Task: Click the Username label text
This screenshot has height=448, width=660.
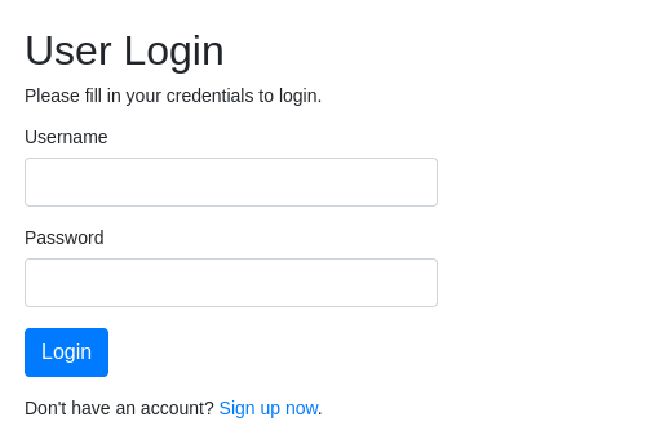Action: [66, 137]
